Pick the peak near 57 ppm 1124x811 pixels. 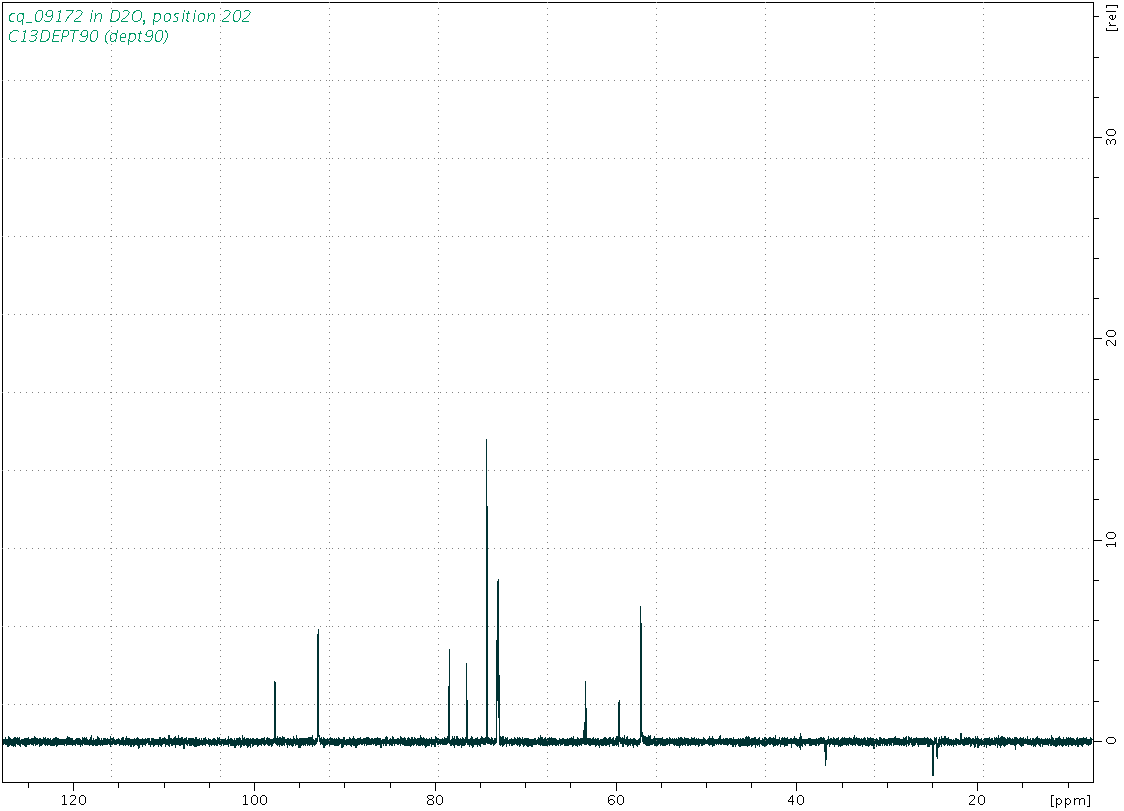coord(640,673)
